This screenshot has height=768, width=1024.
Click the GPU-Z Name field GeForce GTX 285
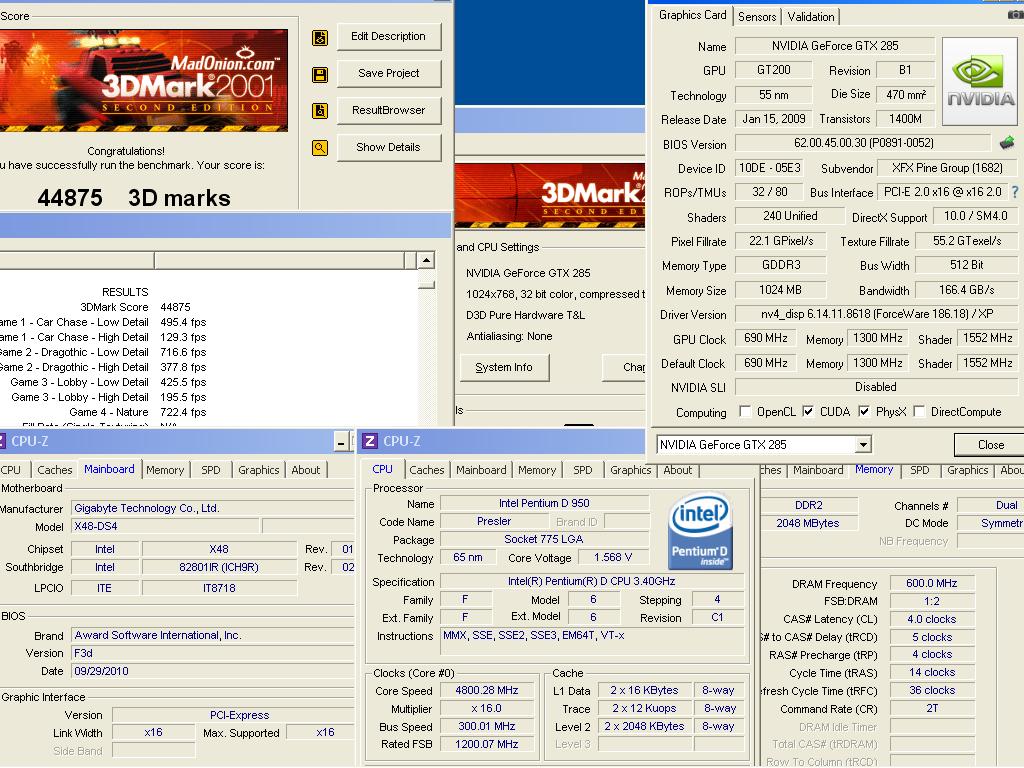[x=835, y=46]
